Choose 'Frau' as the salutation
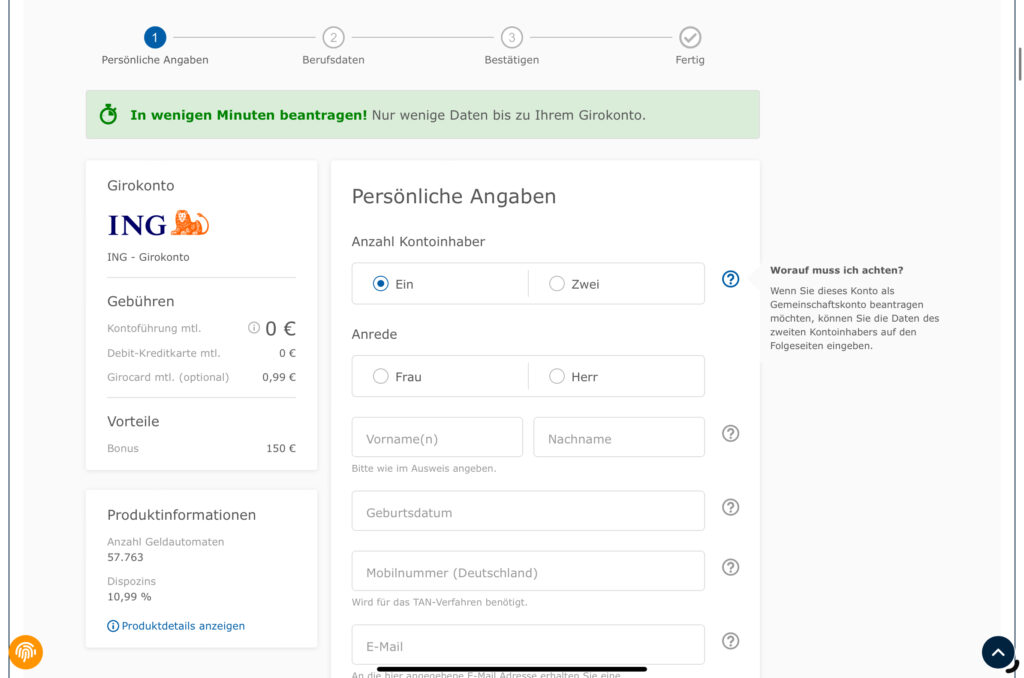This screenshot has width=1024, height=678. click(381, 377)
